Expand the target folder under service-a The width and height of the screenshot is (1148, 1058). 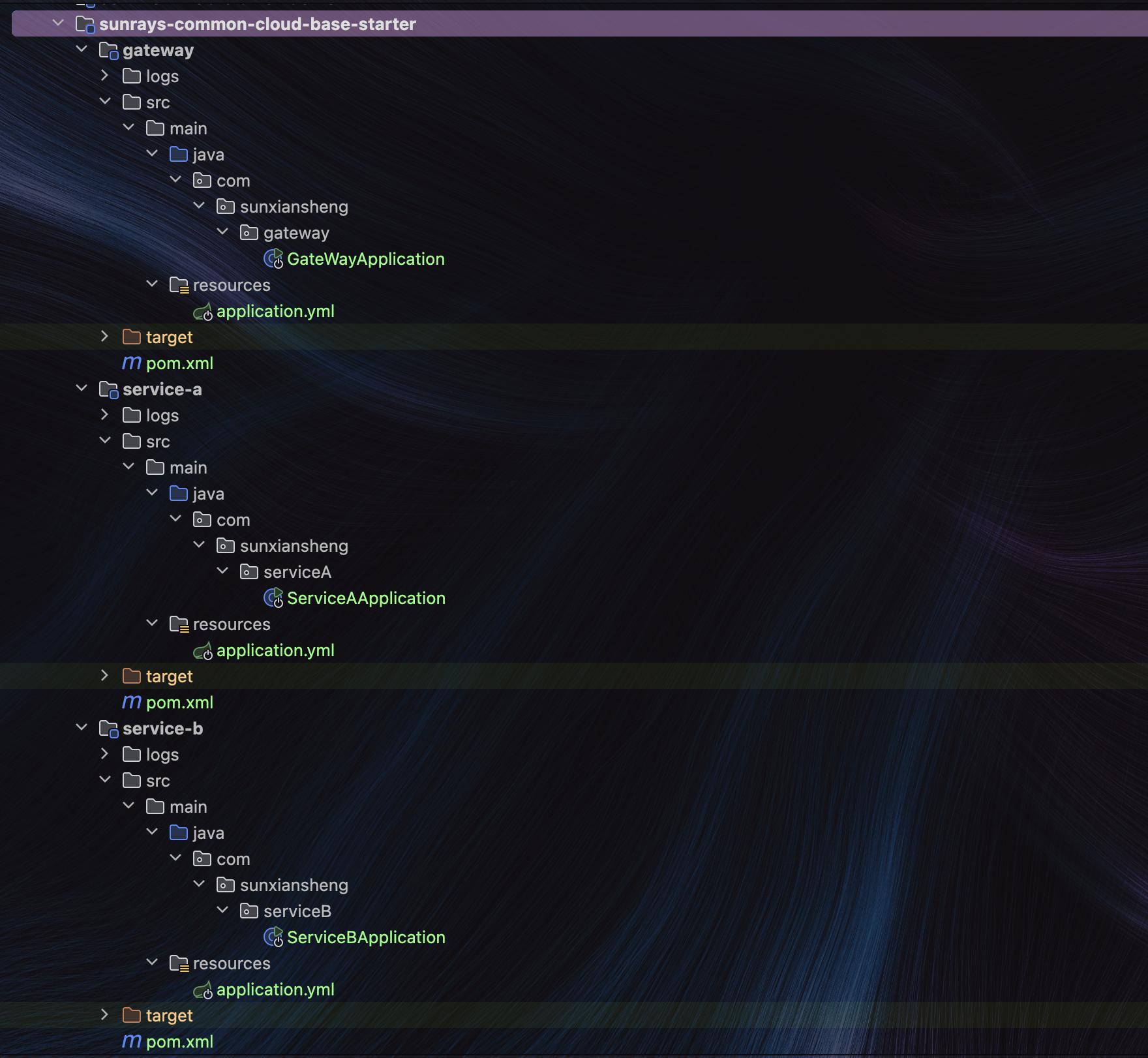105,676
